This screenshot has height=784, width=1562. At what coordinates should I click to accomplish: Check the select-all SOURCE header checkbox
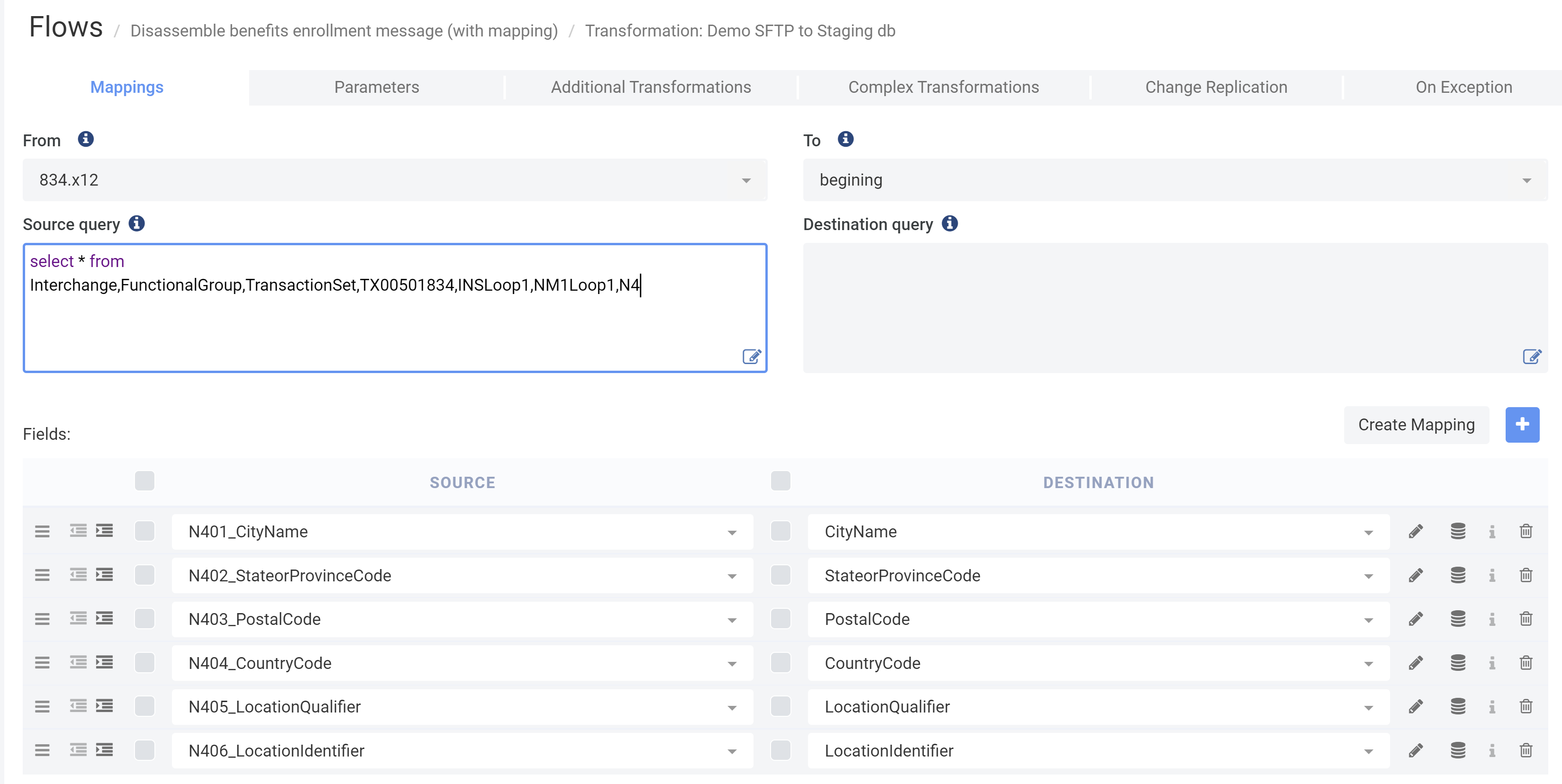pyautogui.click(x=144, y=481)
